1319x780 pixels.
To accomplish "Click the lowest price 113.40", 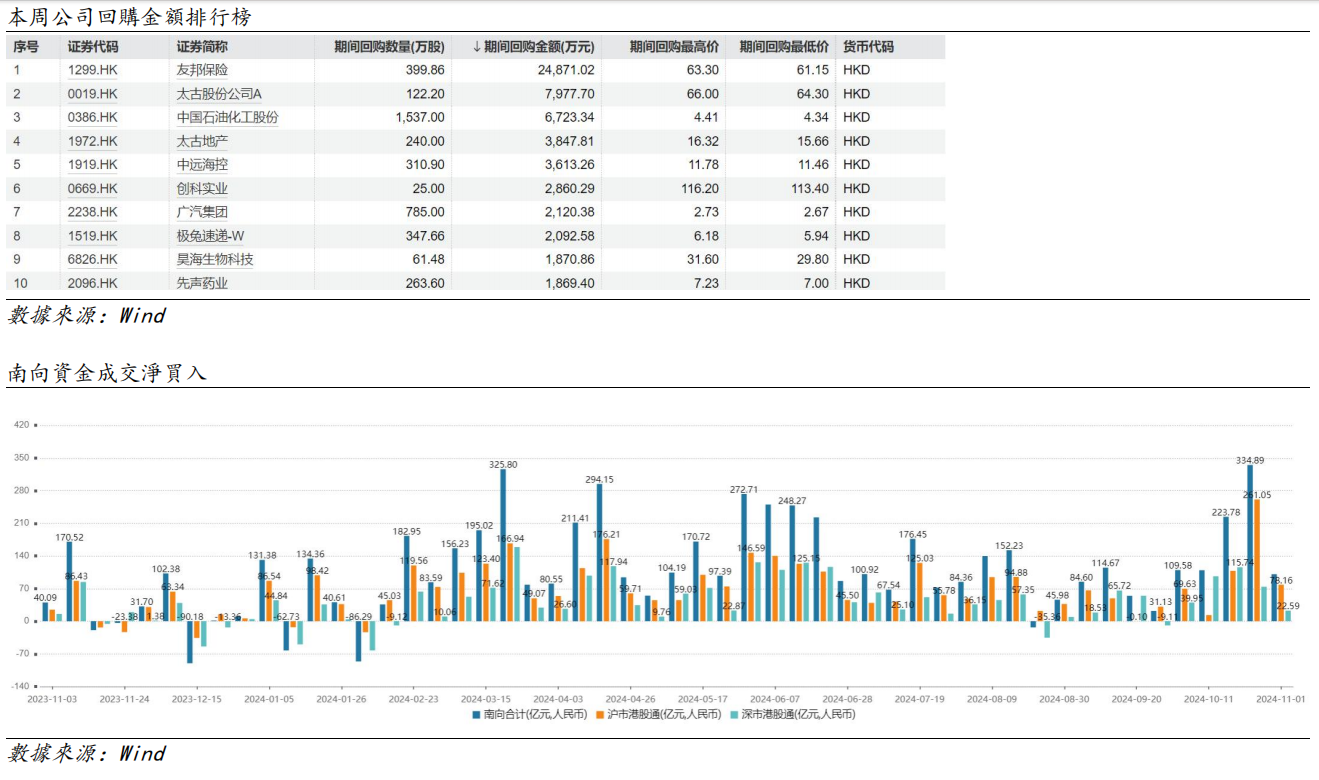I will coord(809,188).
